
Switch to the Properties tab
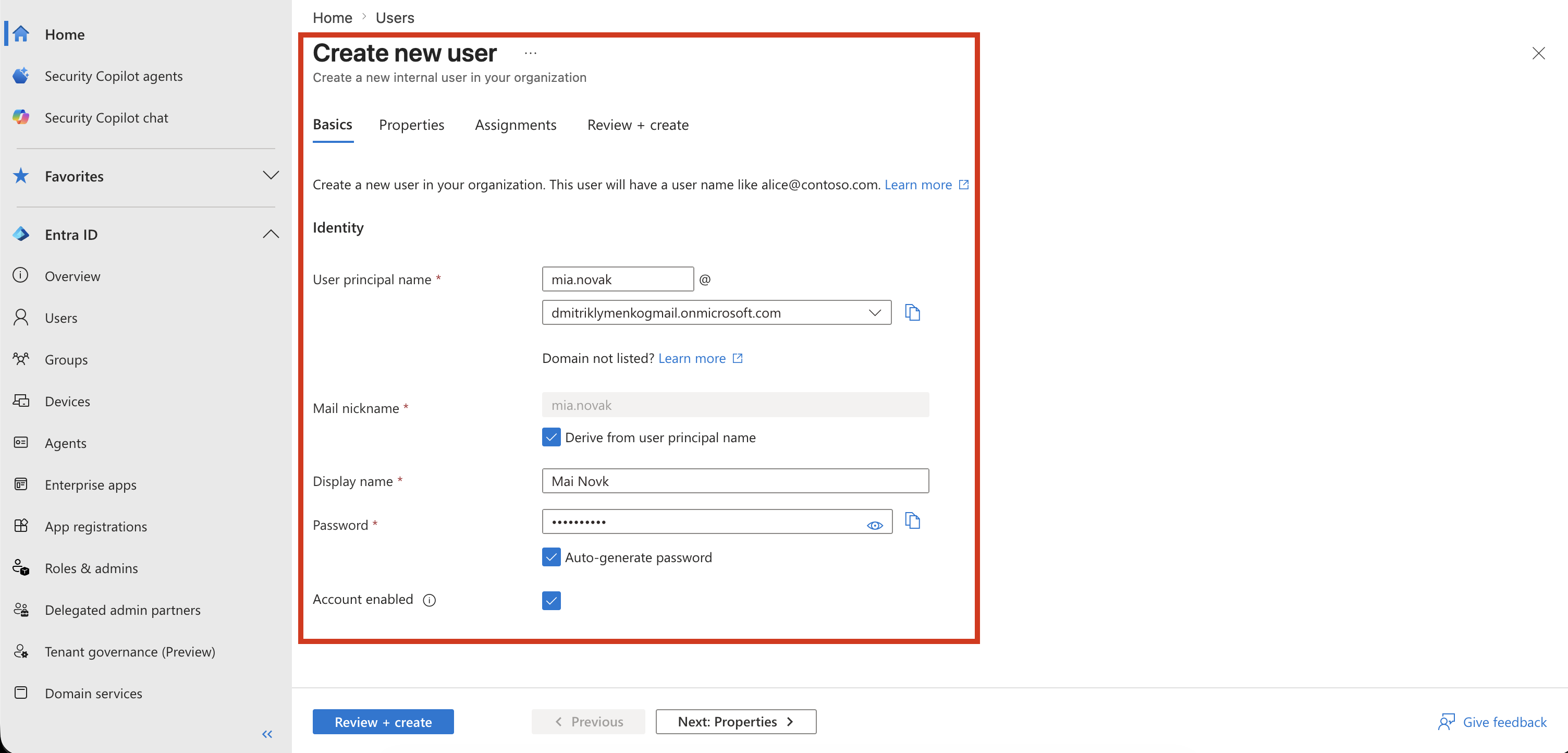coord(411,125)
